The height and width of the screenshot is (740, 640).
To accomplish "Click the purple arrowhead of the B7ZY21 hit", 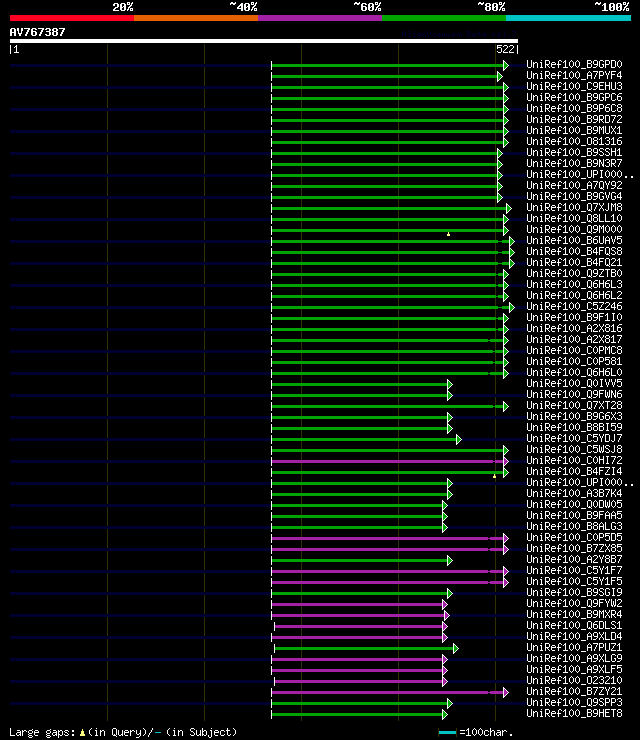I will point(505,692).
